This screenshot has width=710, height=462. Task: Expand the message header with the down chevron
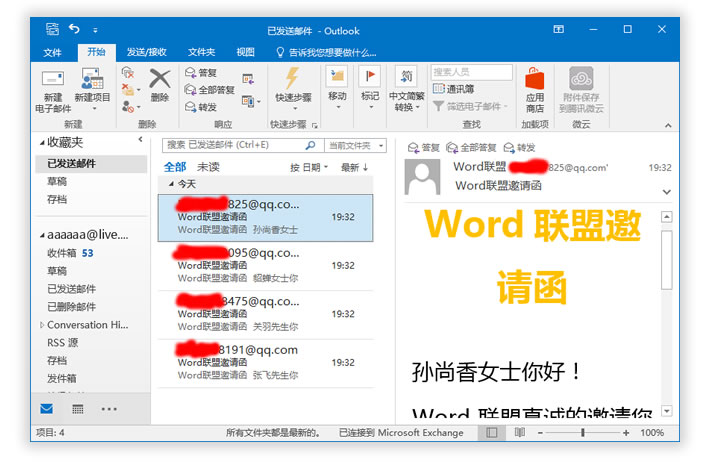click(667, 192)
